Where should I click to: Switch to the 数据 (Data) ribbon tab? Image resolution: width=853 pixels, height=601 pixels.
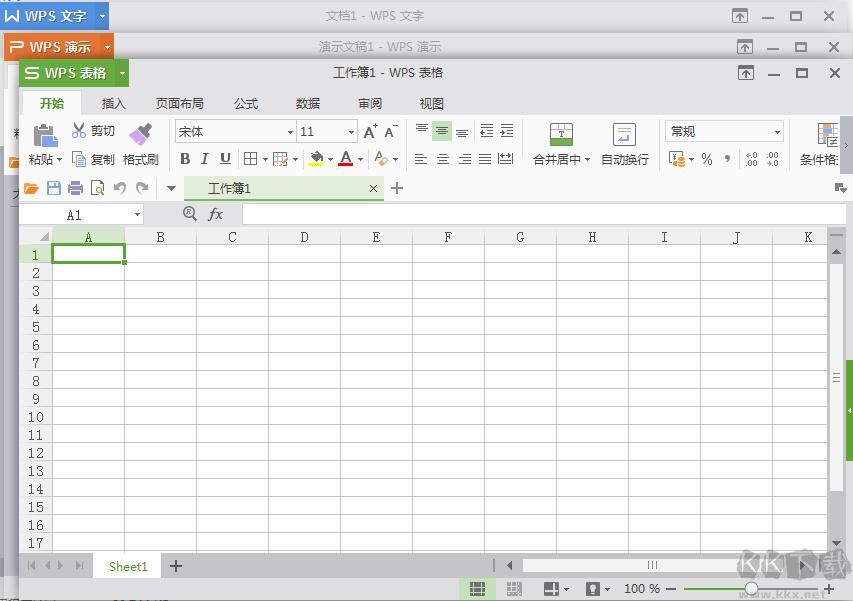(x=307, y=103)
